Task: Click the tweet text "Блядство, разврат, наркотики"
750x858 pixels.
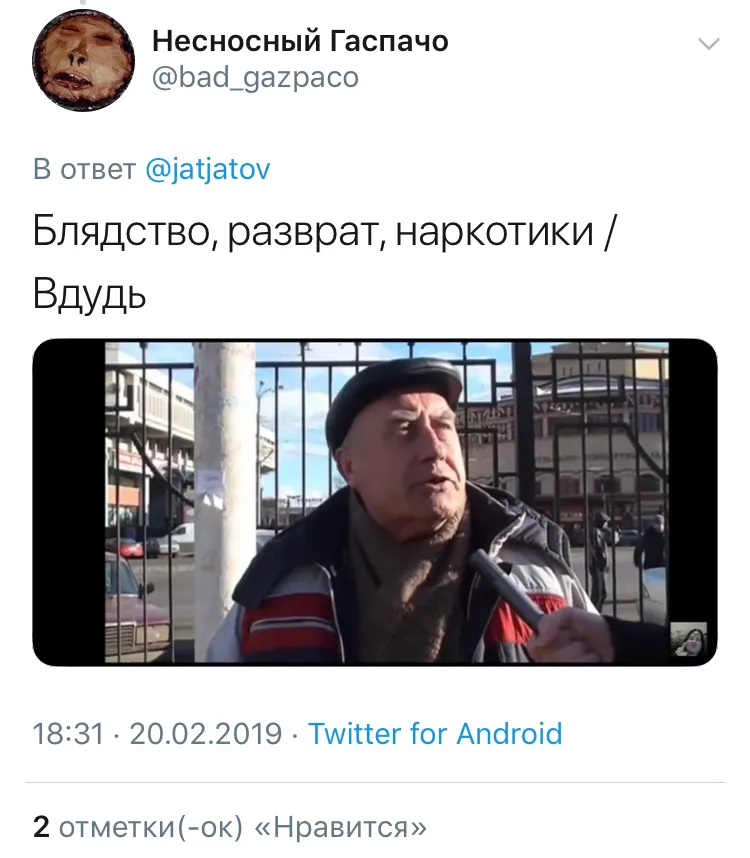Action: [x=313, y=232]
